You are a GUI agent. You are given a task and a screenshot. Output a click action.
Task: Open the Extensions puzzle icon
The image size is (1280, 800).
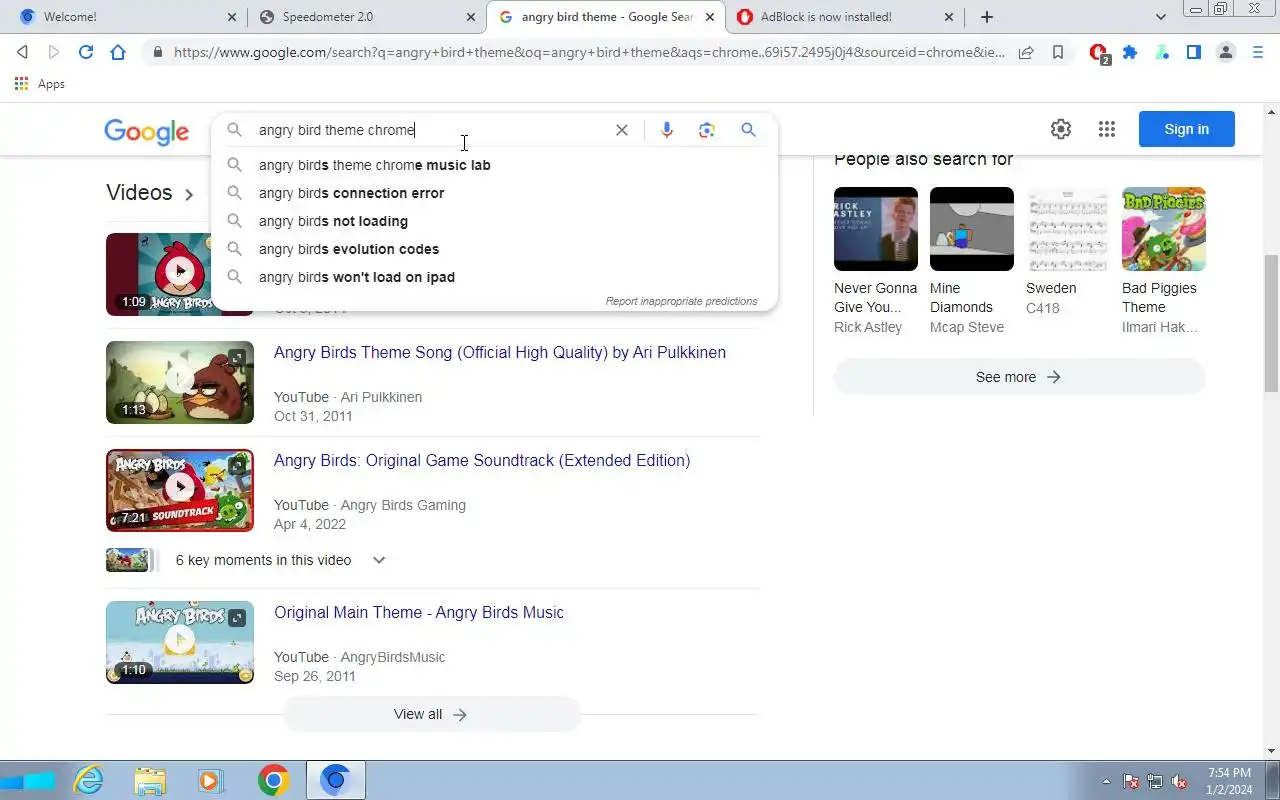(1130, 52)
